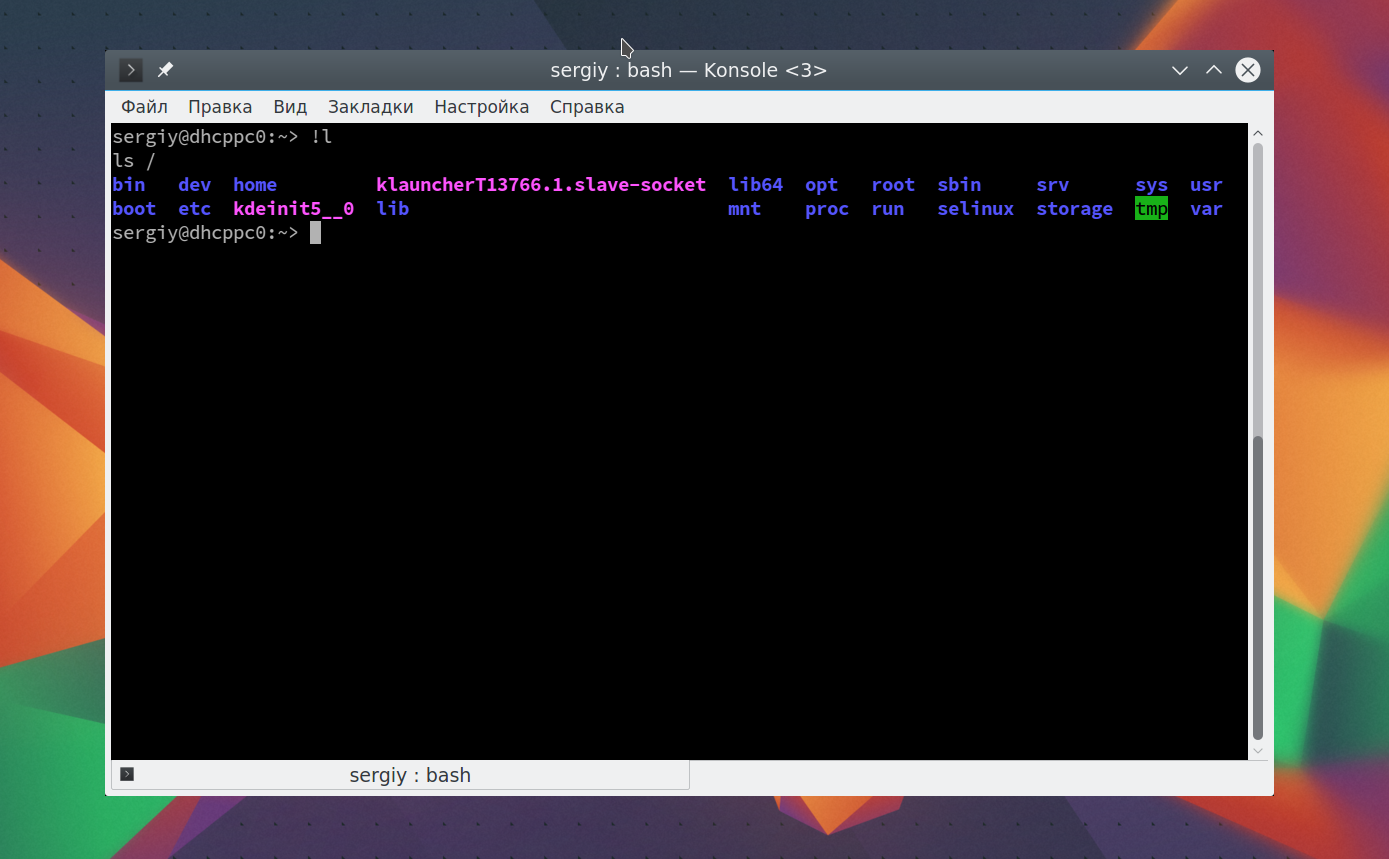1389x859 pixels.
Task: Click the highlighted tmp directory name
Action: click(1151, 209)
